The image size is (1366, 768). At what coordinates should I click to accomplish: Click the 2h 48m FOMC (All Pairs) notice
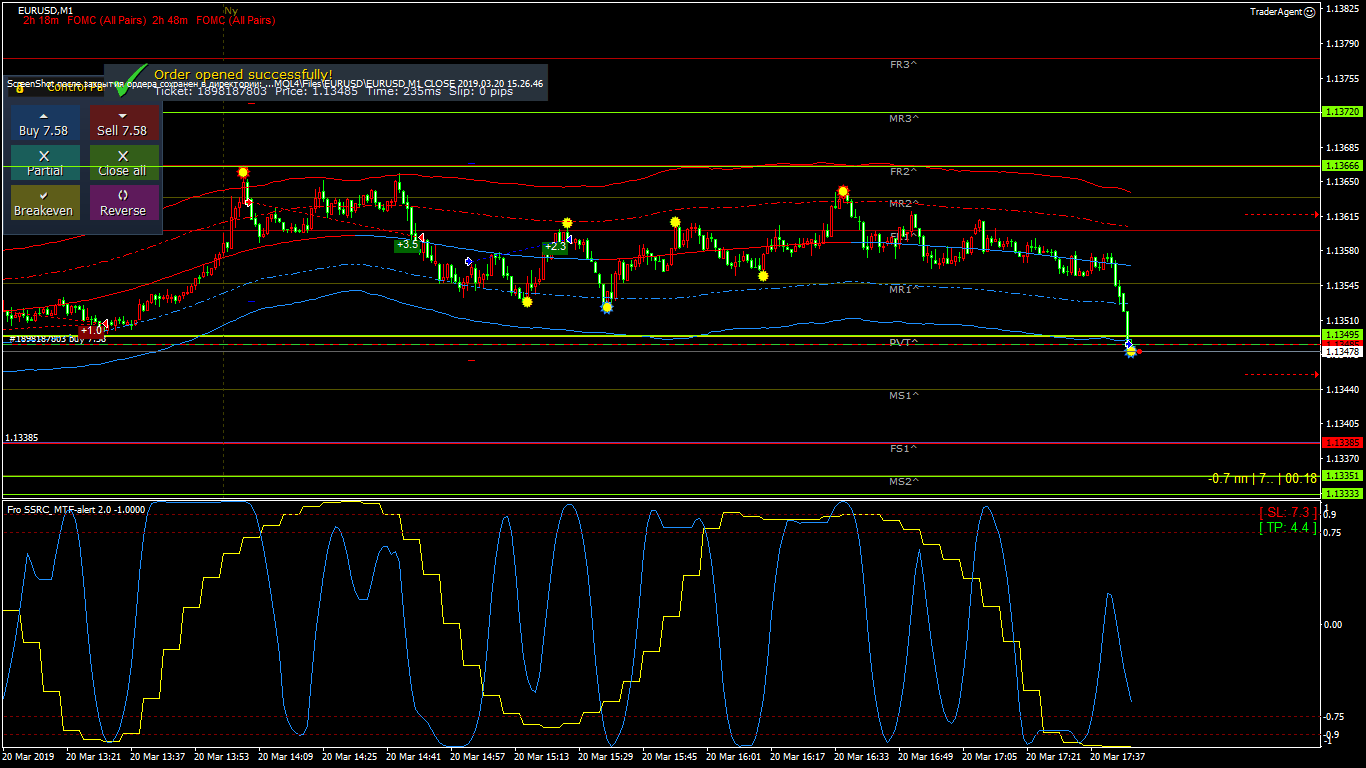213,21
